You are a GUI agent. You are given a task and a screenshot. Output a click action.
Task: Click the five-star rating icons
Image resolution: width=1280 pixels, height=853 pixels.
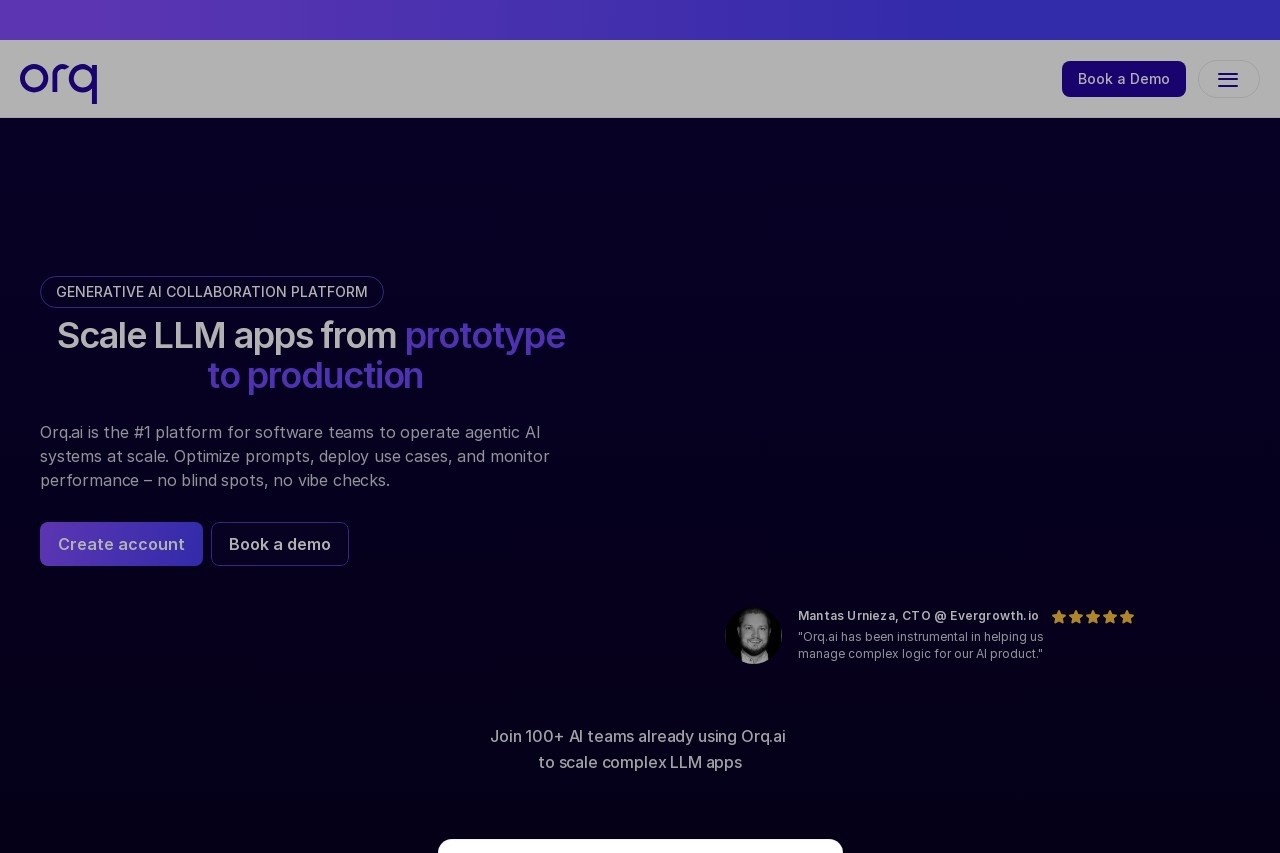(x=1093, y=617)
